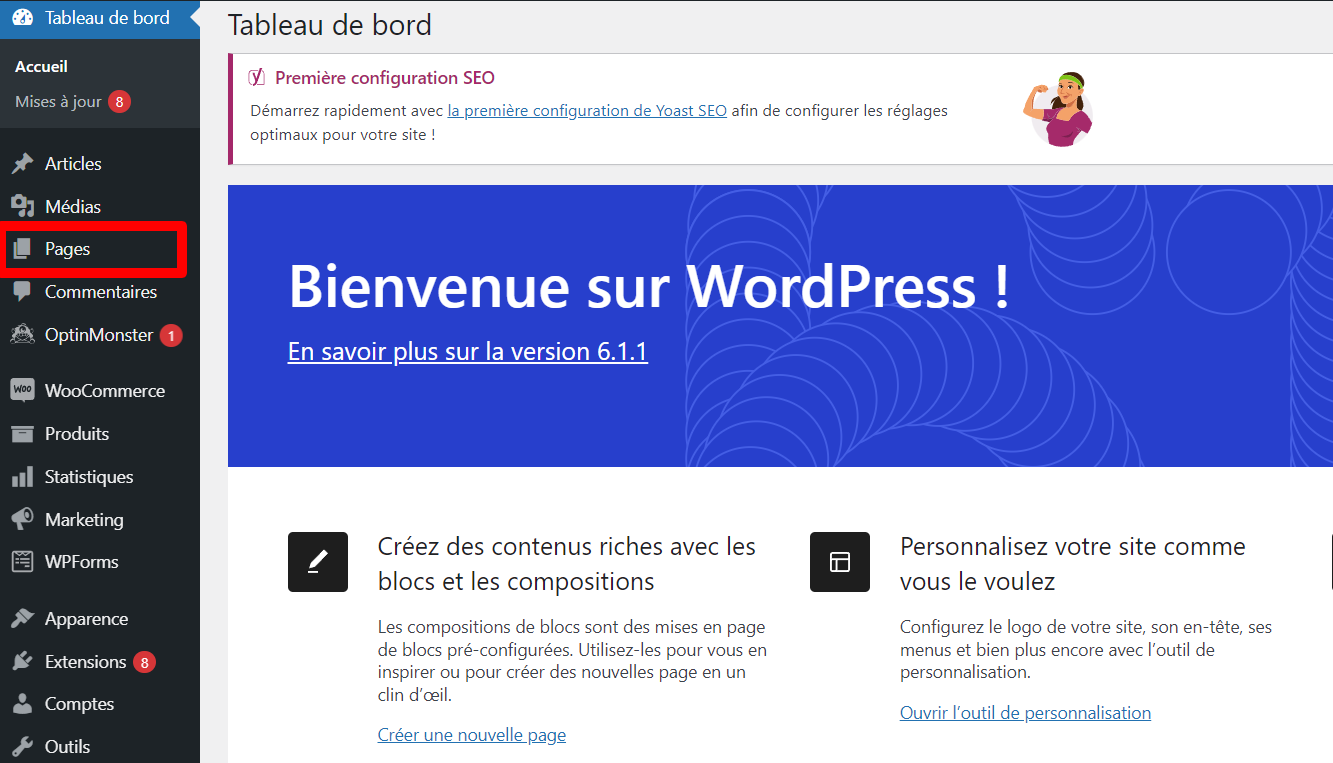Click 'En savoir plus sur la version 6.1.1'
Image resolution: width=1333 pixels, height=763 pixels.
coord(467,351)
